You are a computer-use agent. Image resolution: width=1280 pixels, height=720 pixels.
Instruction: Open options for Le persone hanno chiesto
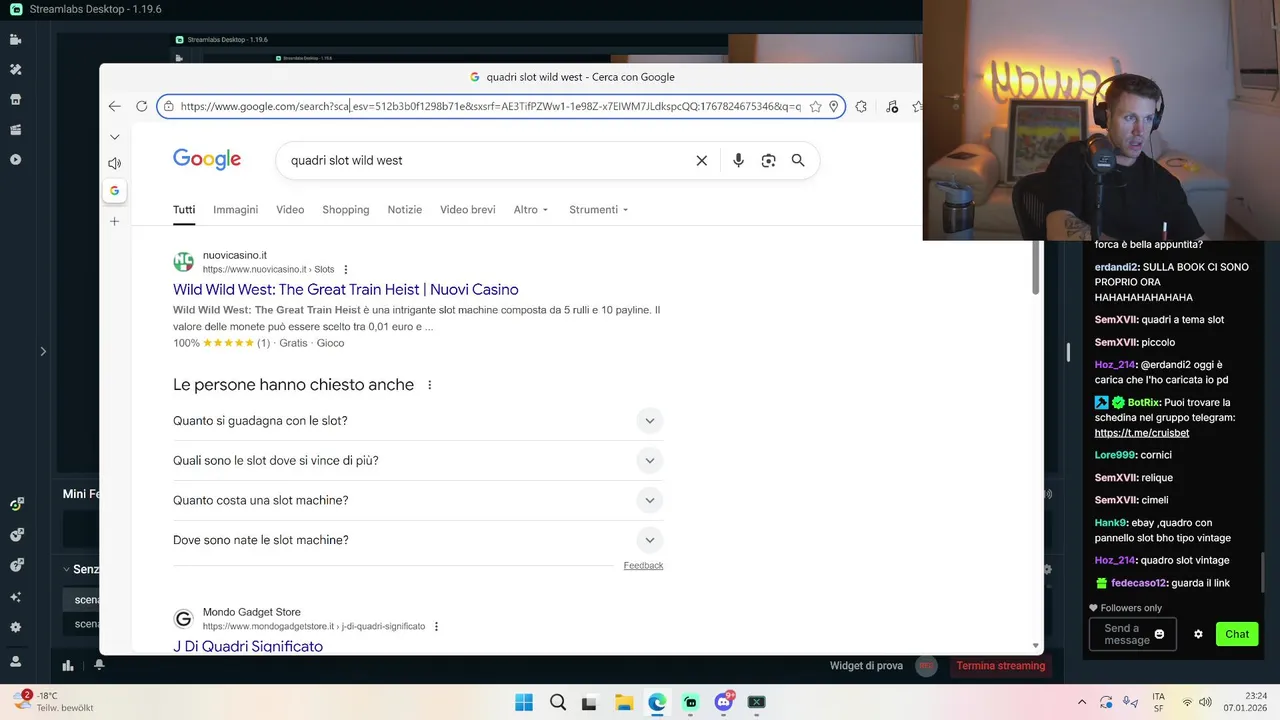point(430,385)
